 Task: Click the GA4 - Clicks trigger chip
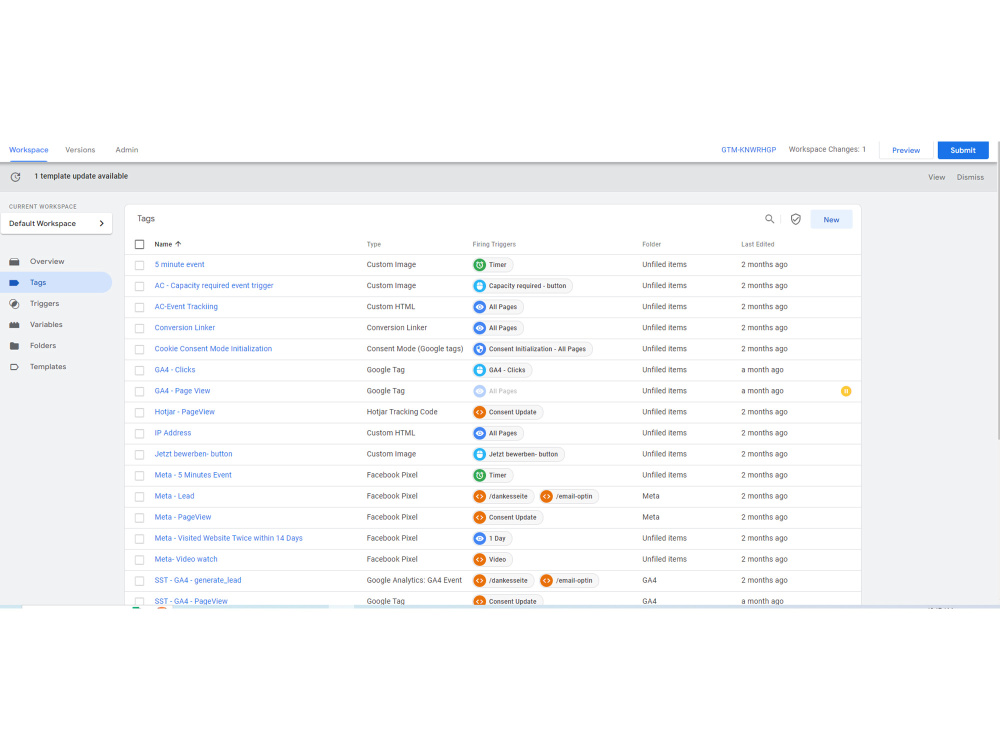coord(502,370)
